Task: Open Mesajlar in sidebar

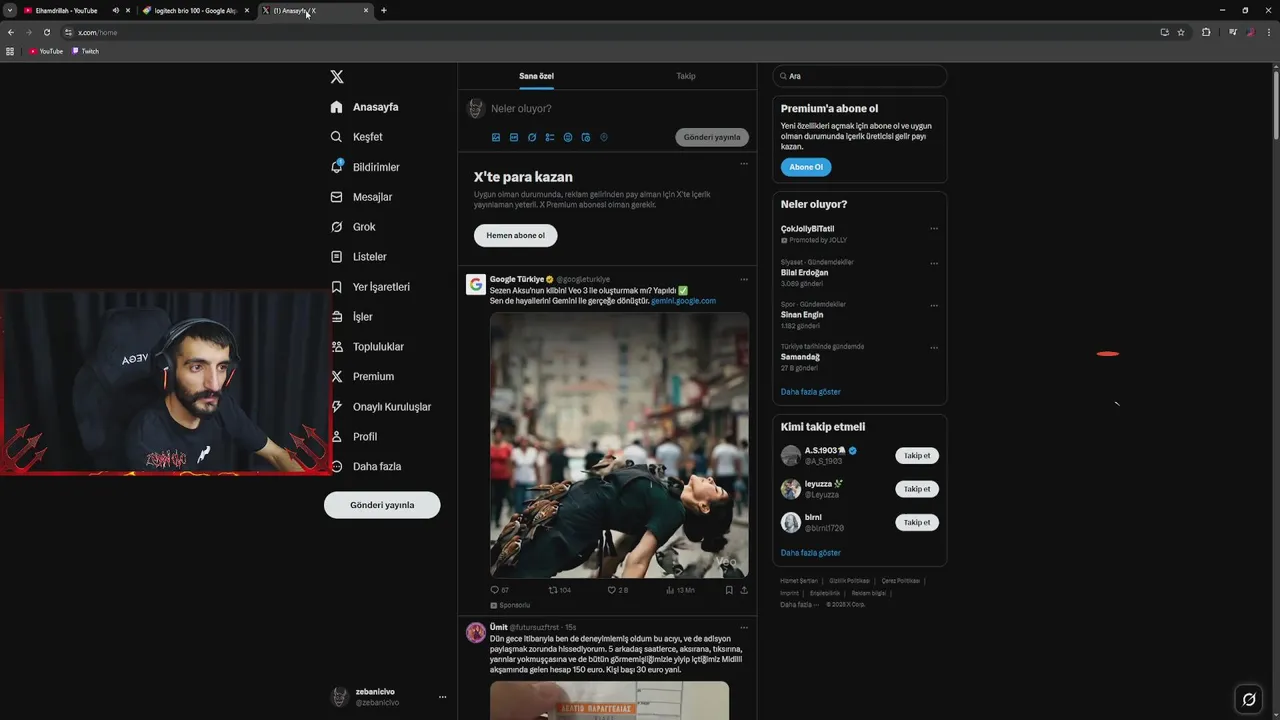Action: coord(361,197)
